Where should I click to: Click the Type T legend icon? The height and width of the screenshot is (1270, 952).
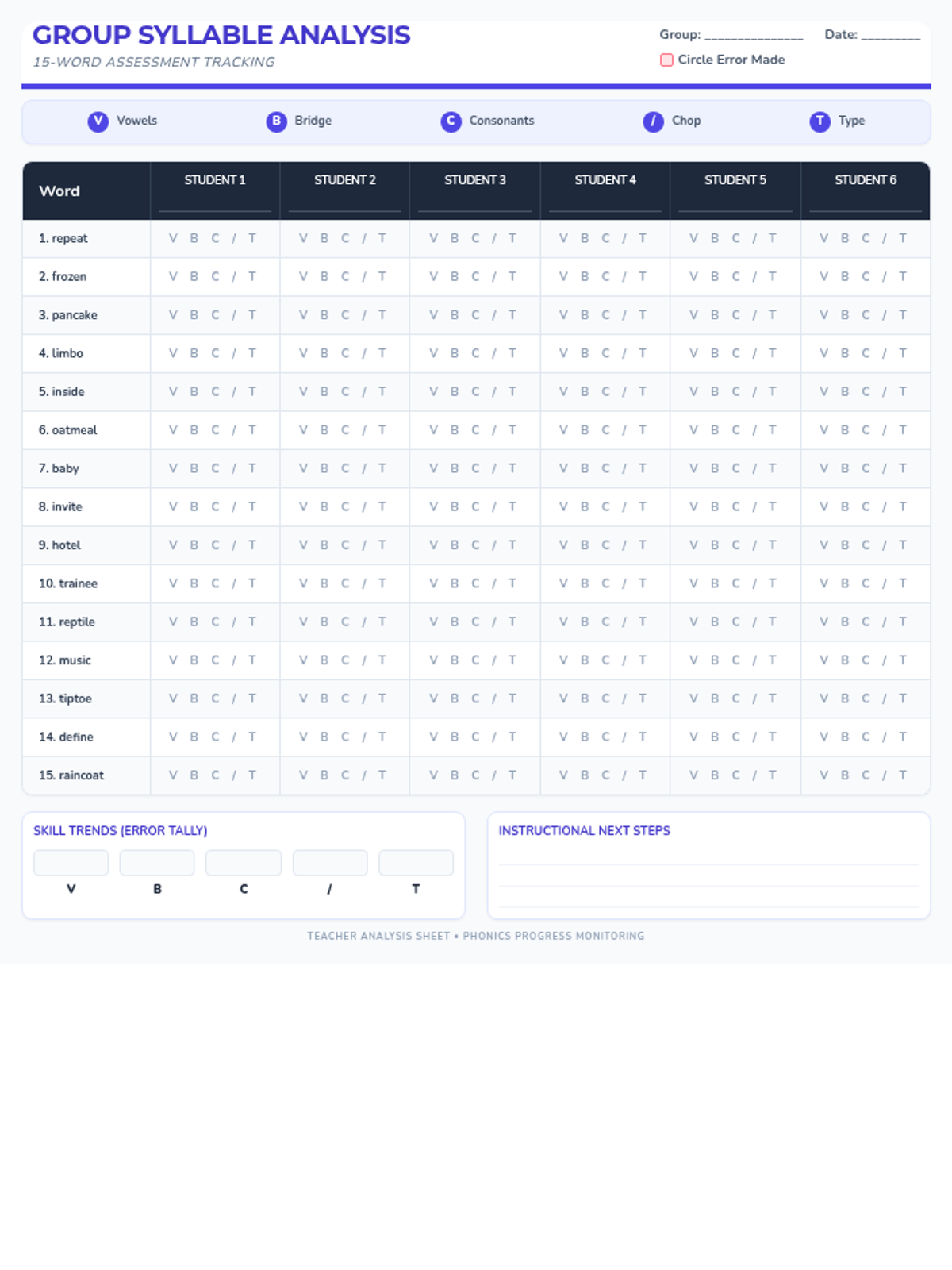(820, 121)
